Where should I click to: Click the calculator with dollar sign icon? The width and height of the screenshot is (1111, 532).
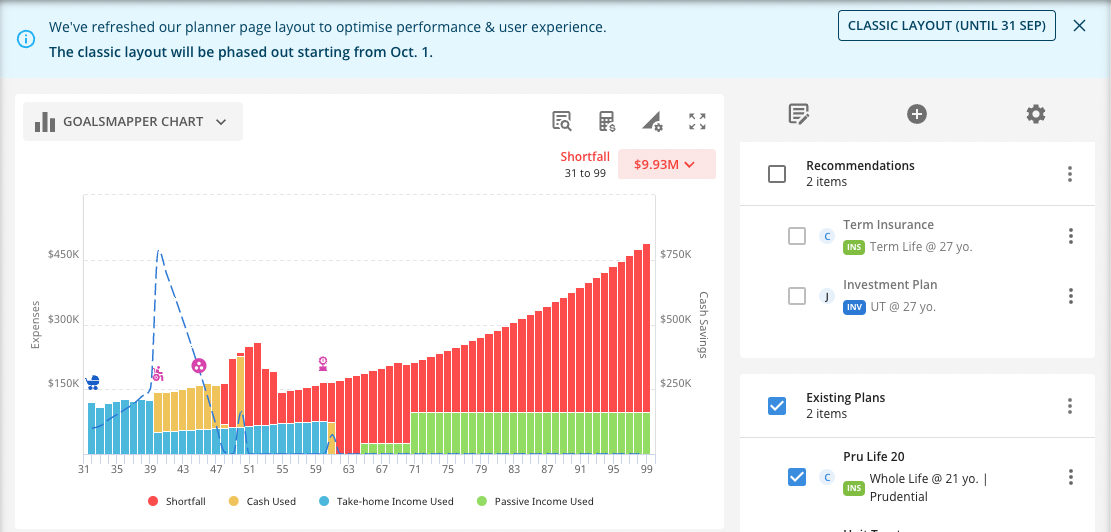click(607, 122)
